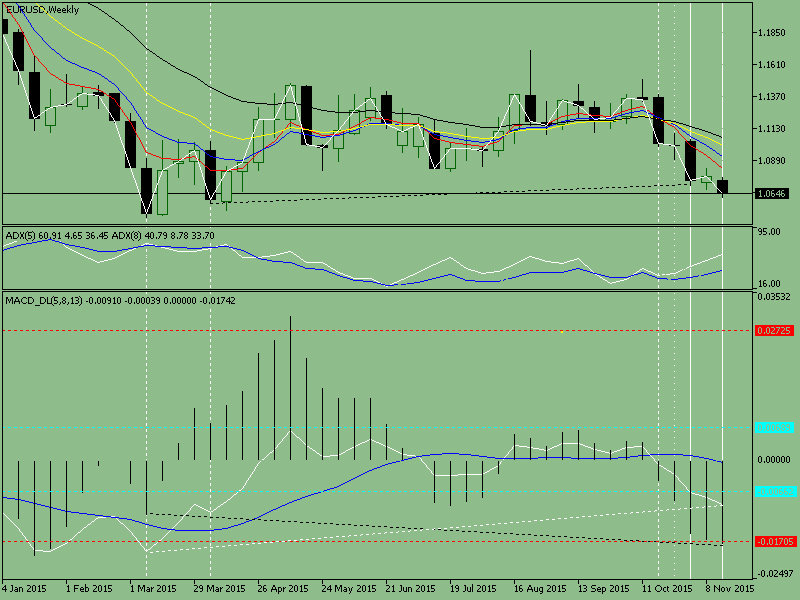
Task: Click the 4 Jan 2015 date label
Action: [24, 589]
